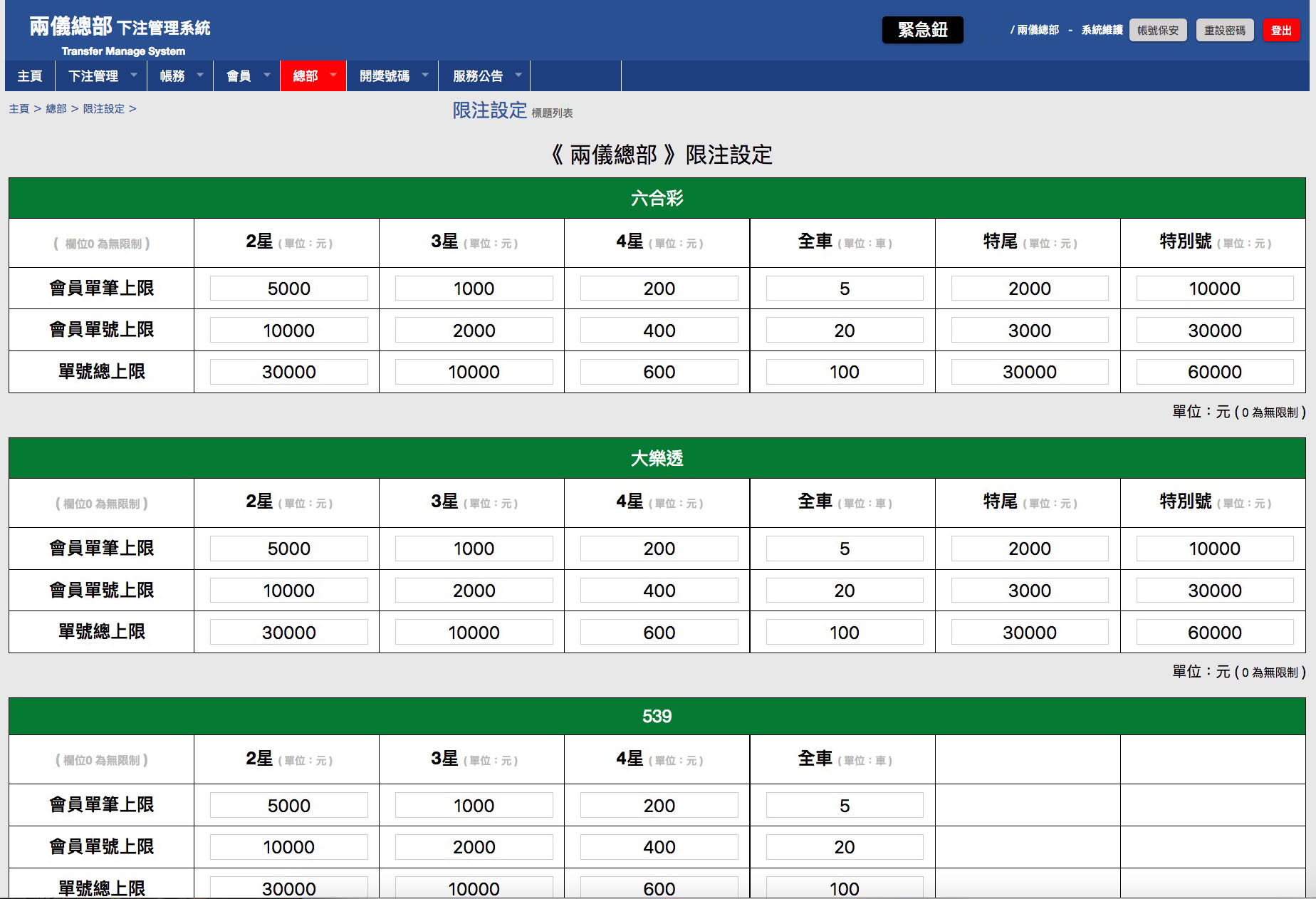This screenshot has width=1316, height=899.
Task: Edit 六合彩 特別號 單號總上限 field
Action: (x=1214, y=372)
